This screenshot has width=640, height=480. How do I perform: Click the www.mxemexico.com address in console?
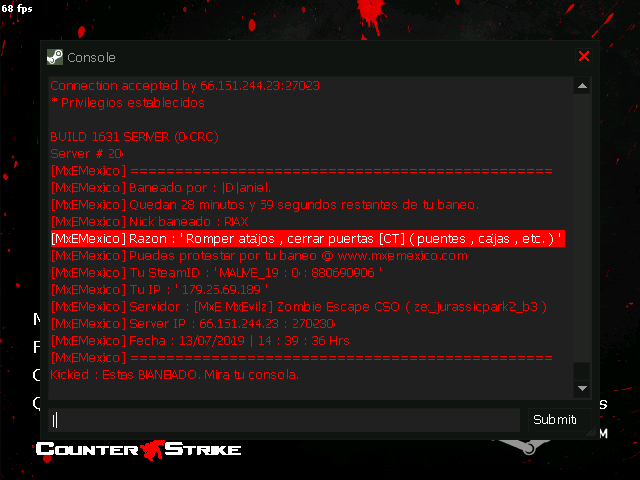click(402, 256)
